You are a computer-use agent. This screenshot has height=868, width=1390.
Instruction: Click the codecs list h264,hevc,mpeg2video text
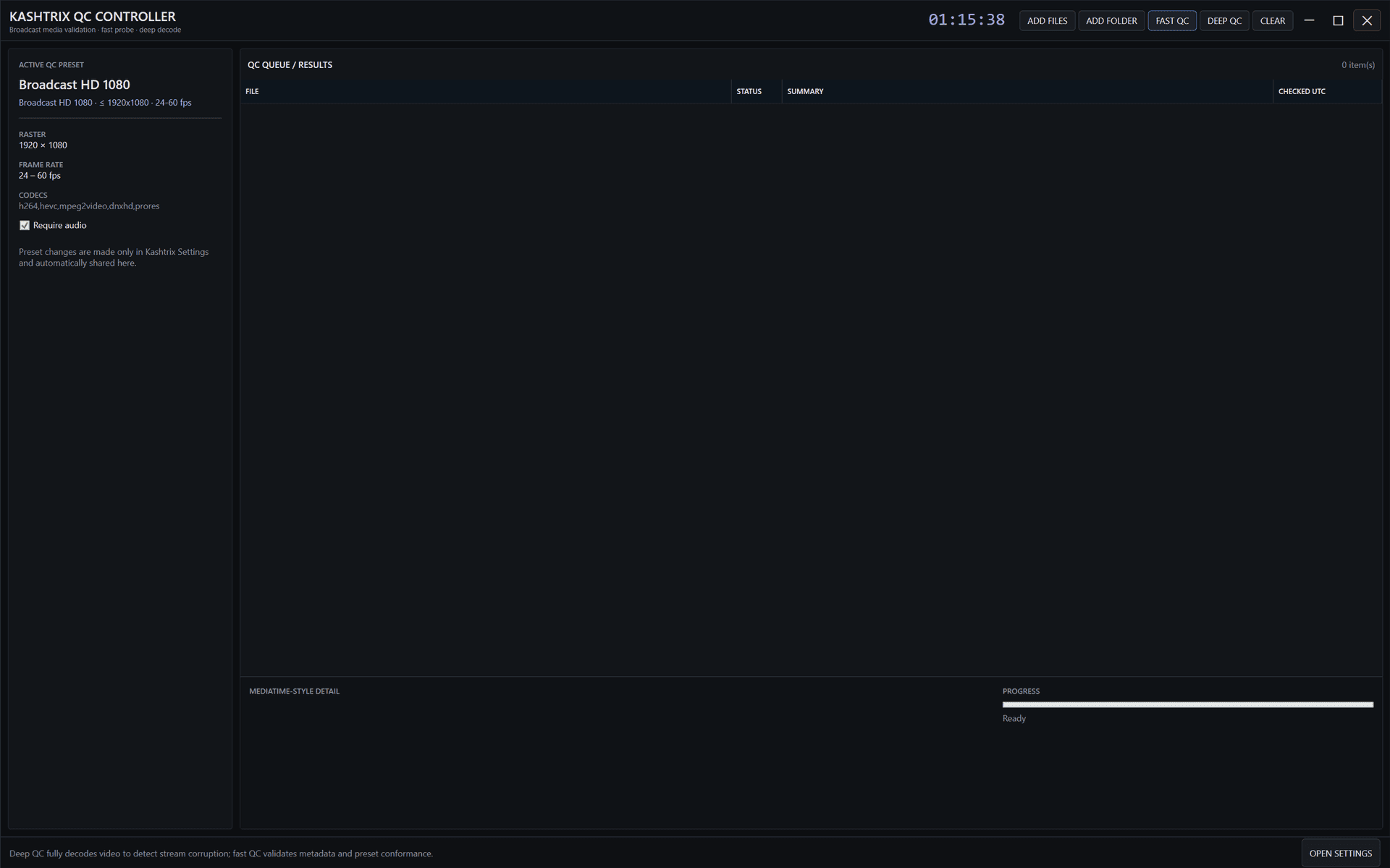click(x=89, y=206)
